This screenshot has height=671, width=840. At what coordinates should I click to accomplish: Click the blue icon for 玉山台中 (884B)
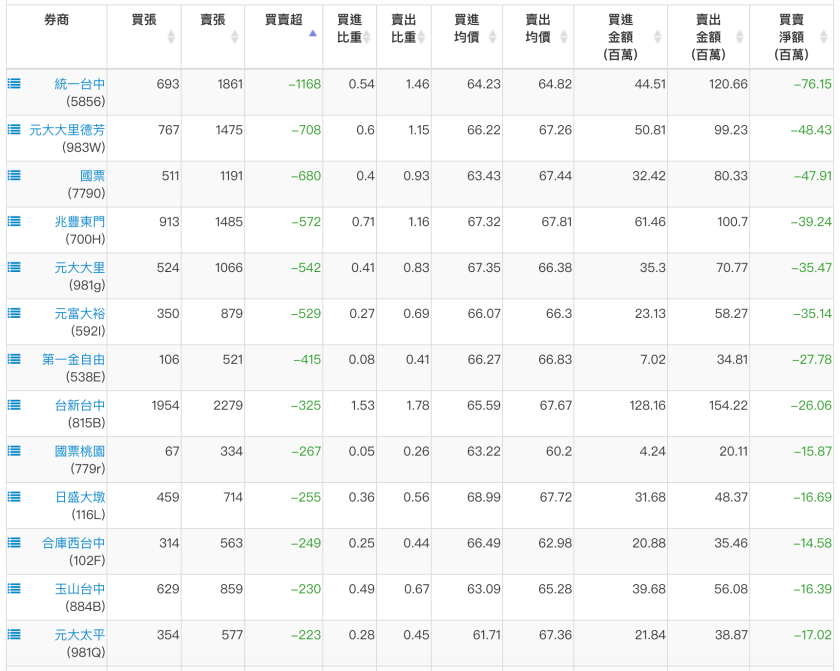pos(13,588)
